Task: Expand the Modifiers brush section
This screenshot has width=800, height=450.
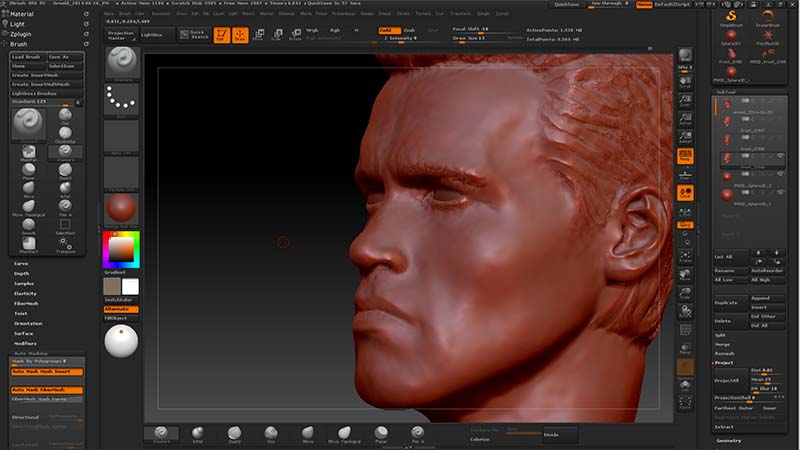Action: point(26,343)
